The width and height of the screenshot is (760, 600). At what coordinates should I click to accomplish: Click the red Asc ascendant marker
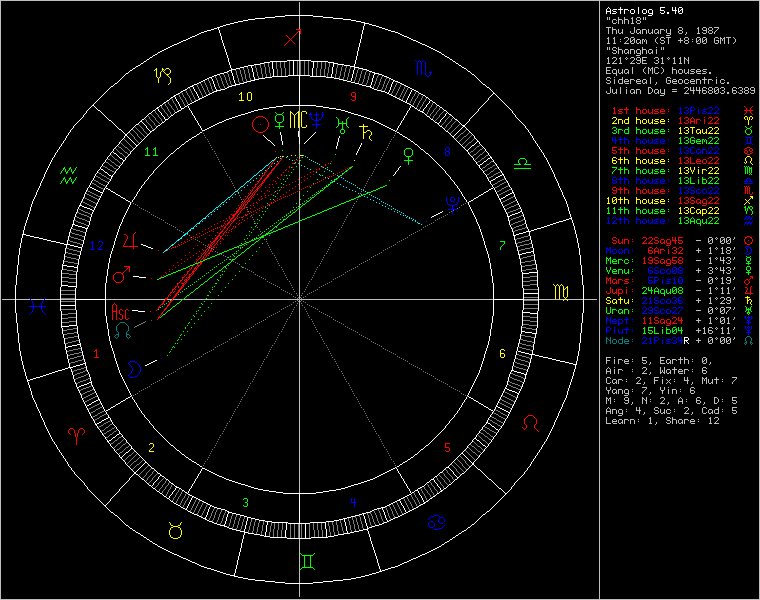(x=120, y=311)
